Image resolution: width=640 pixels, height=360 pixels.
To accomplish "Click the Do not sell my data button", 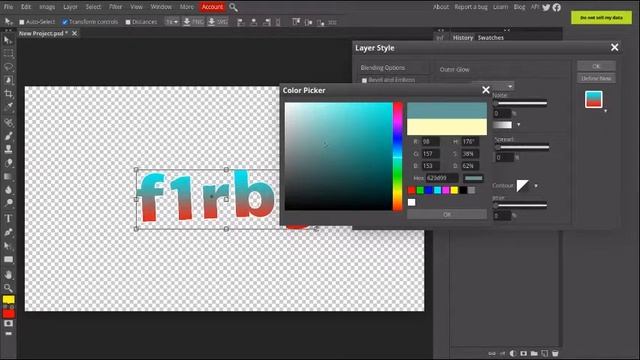I will pos(601,18).
